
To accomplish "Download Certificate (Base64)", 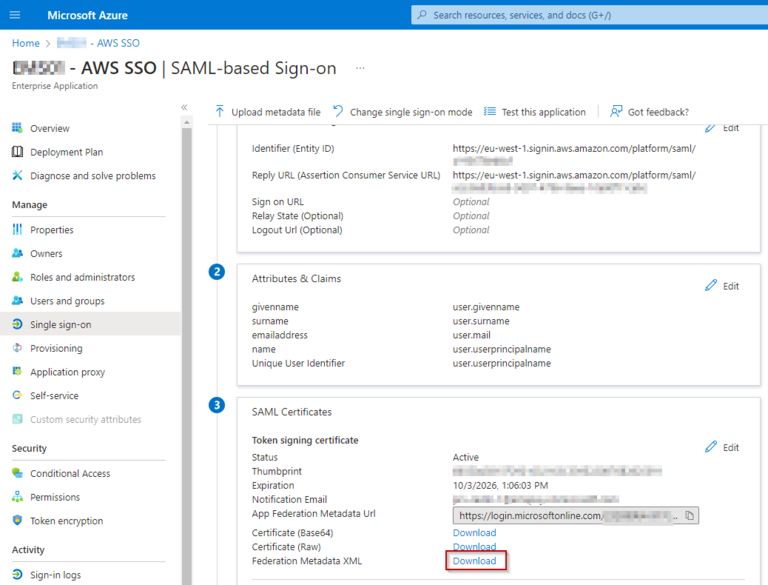I will (474, 533).
